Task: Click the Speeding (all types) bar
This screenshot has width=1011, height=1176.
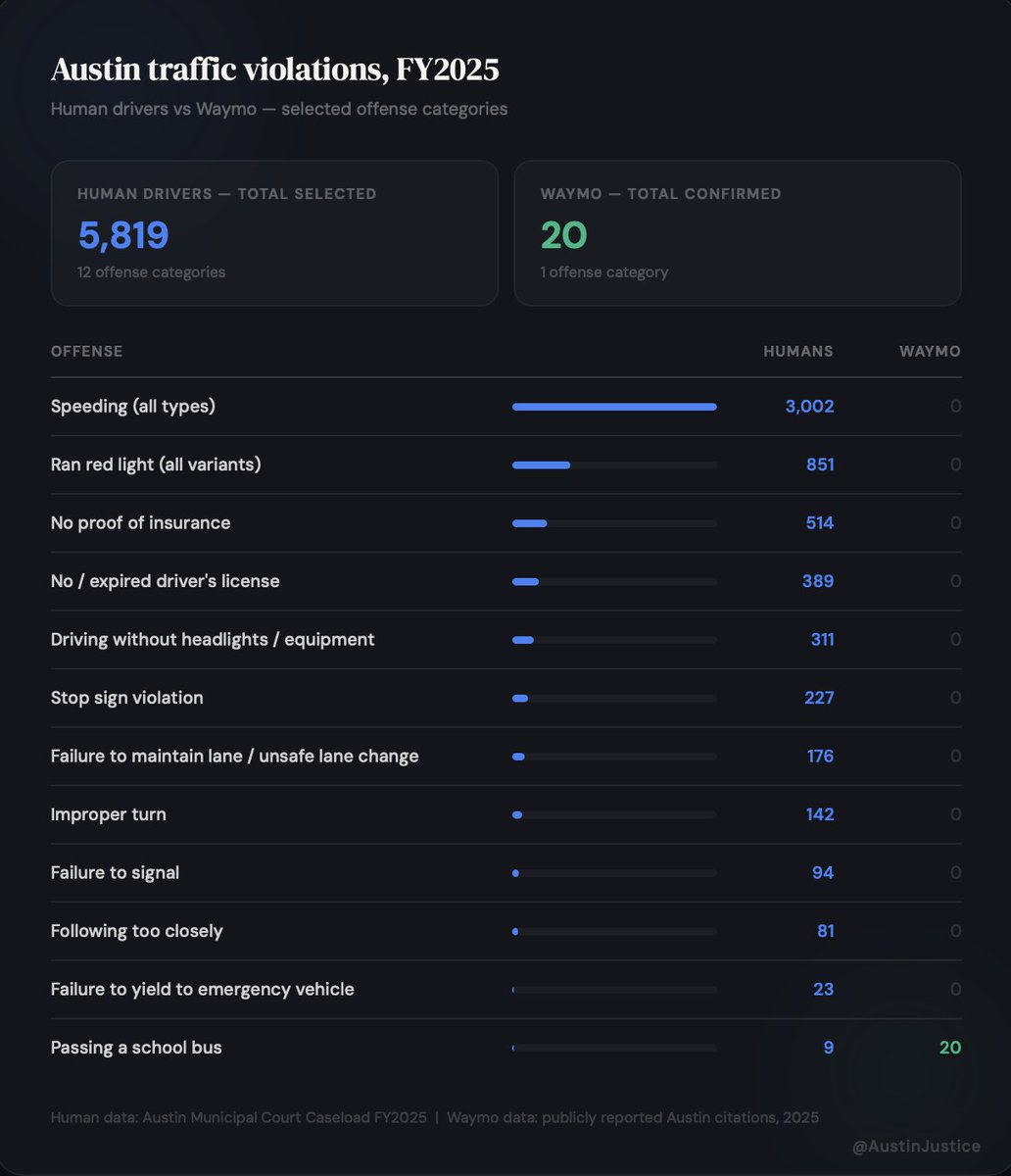Action: (x=614, y=407)
